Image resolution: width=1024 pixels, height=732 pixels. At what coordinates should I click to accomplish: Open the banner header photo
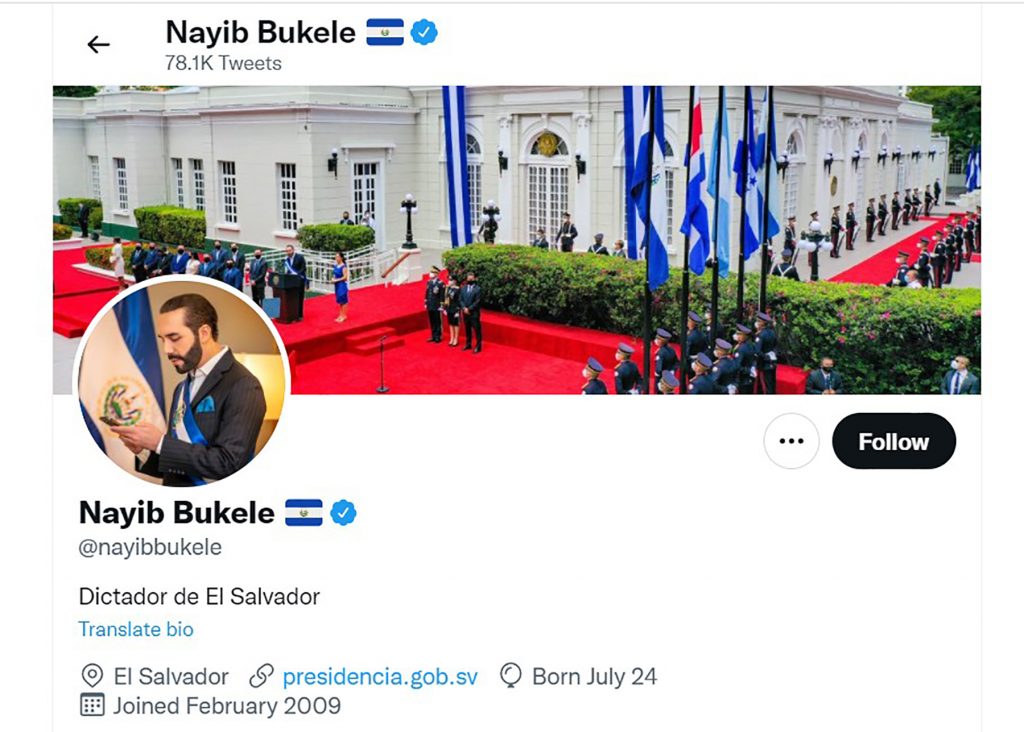pos(517,240)
